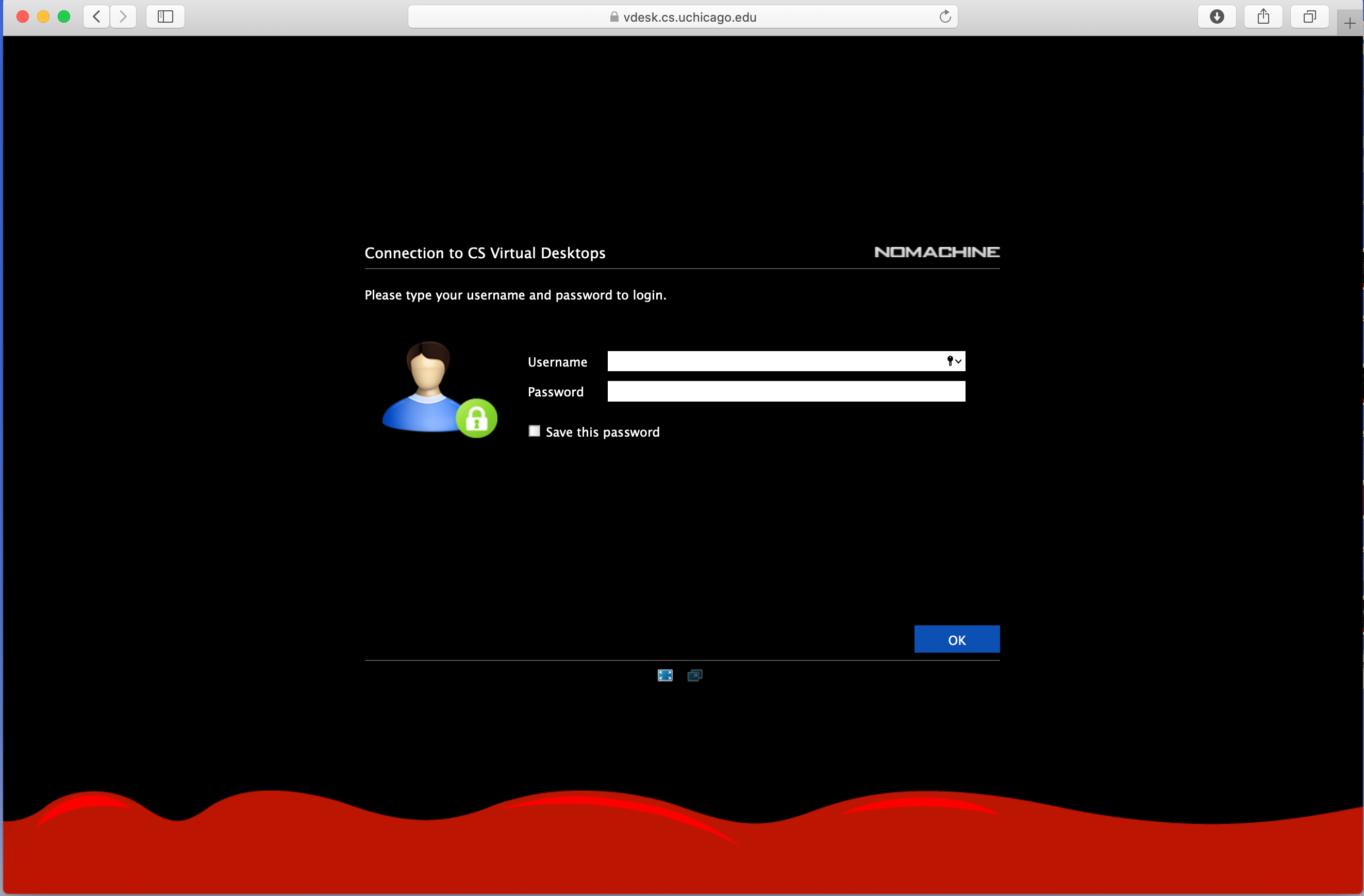Click the NoMachine fullscreen icon
Screen dimensions: 1364x896
[x=665, y=675]
